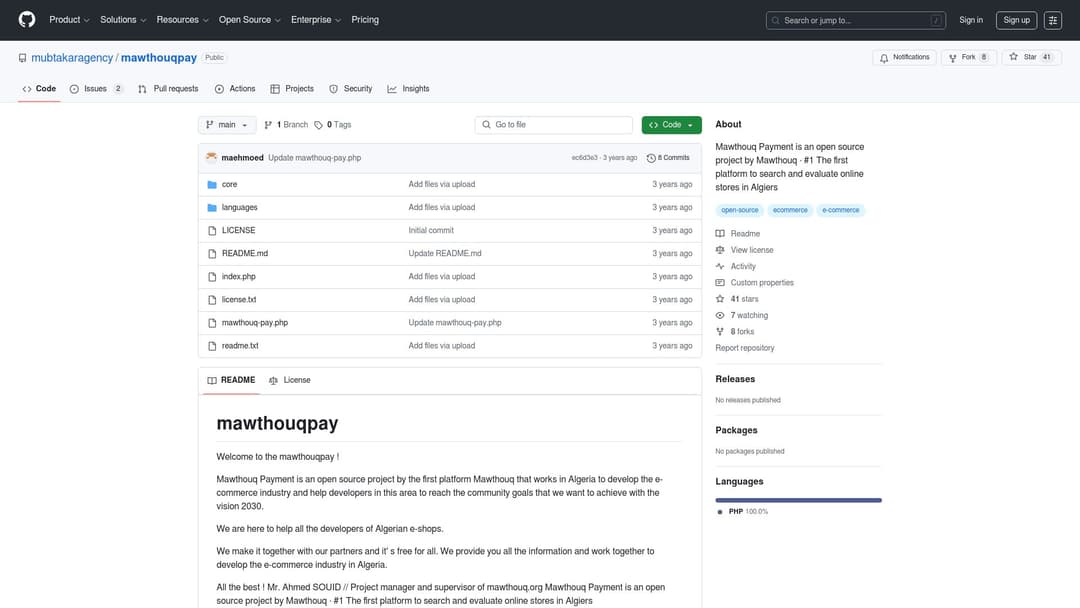Click Report repository link
Image resolution: width=1080 pixels, height=608 pixels.
click(x=745, y=348)
